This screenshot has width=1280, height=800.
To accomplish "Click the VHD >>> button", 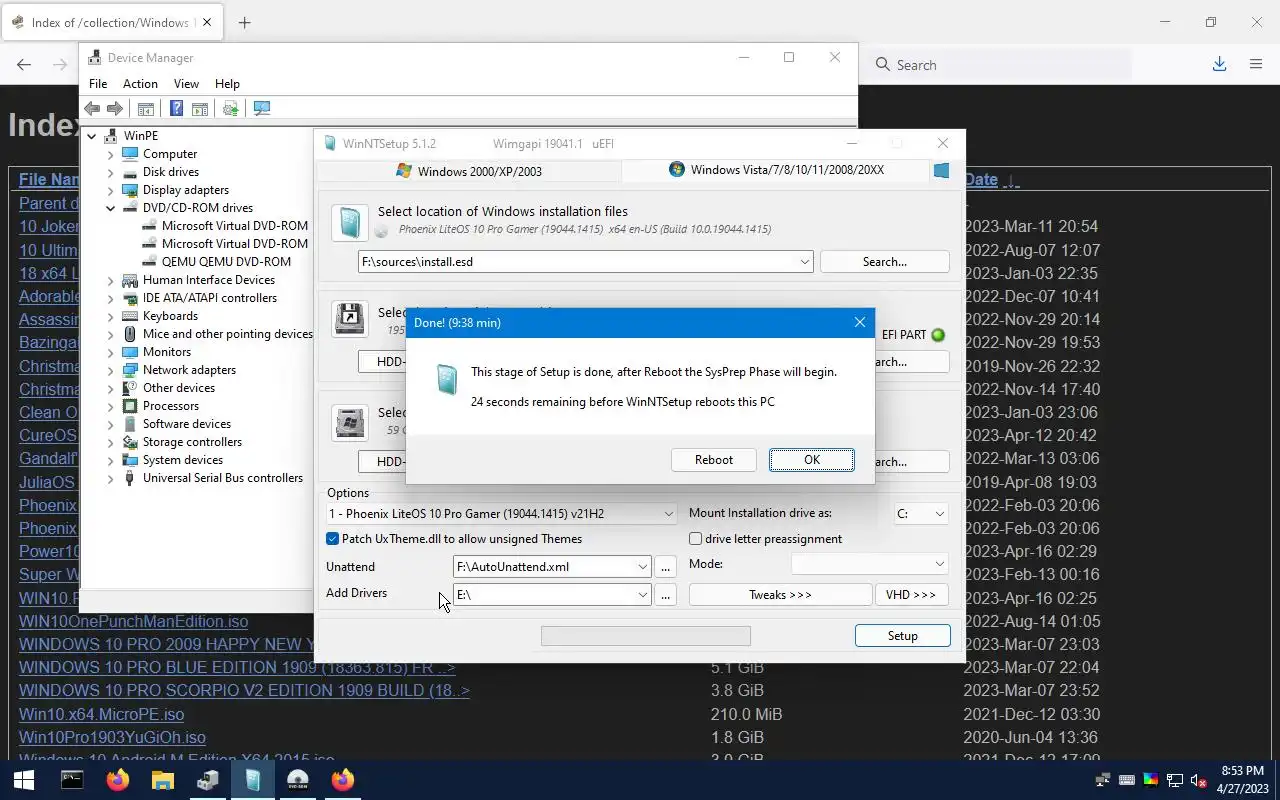I will 911,595.
